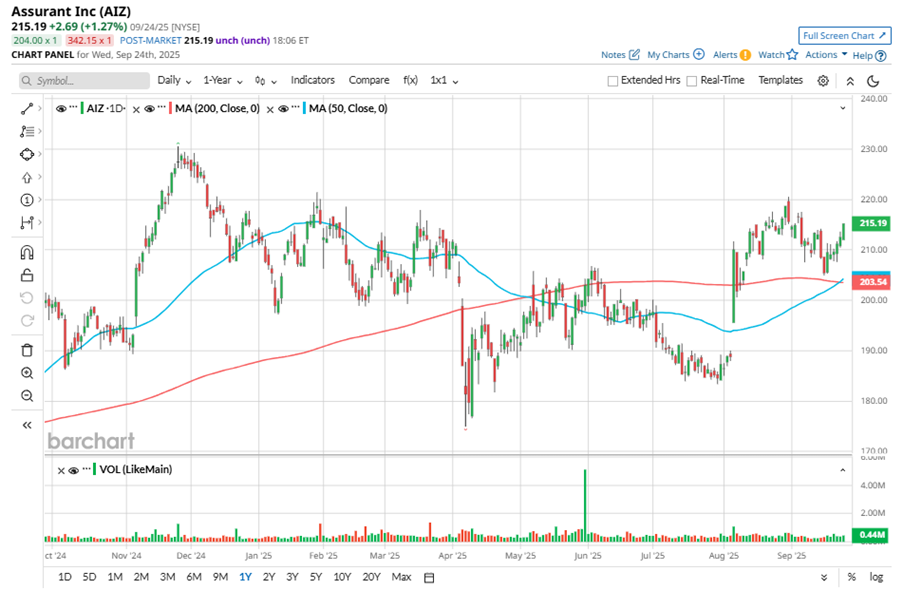This screenshot has height=590, width=903.
Task: Delete drawings with the trash icon
Action: pyautogui.click(x=26, y=350)
